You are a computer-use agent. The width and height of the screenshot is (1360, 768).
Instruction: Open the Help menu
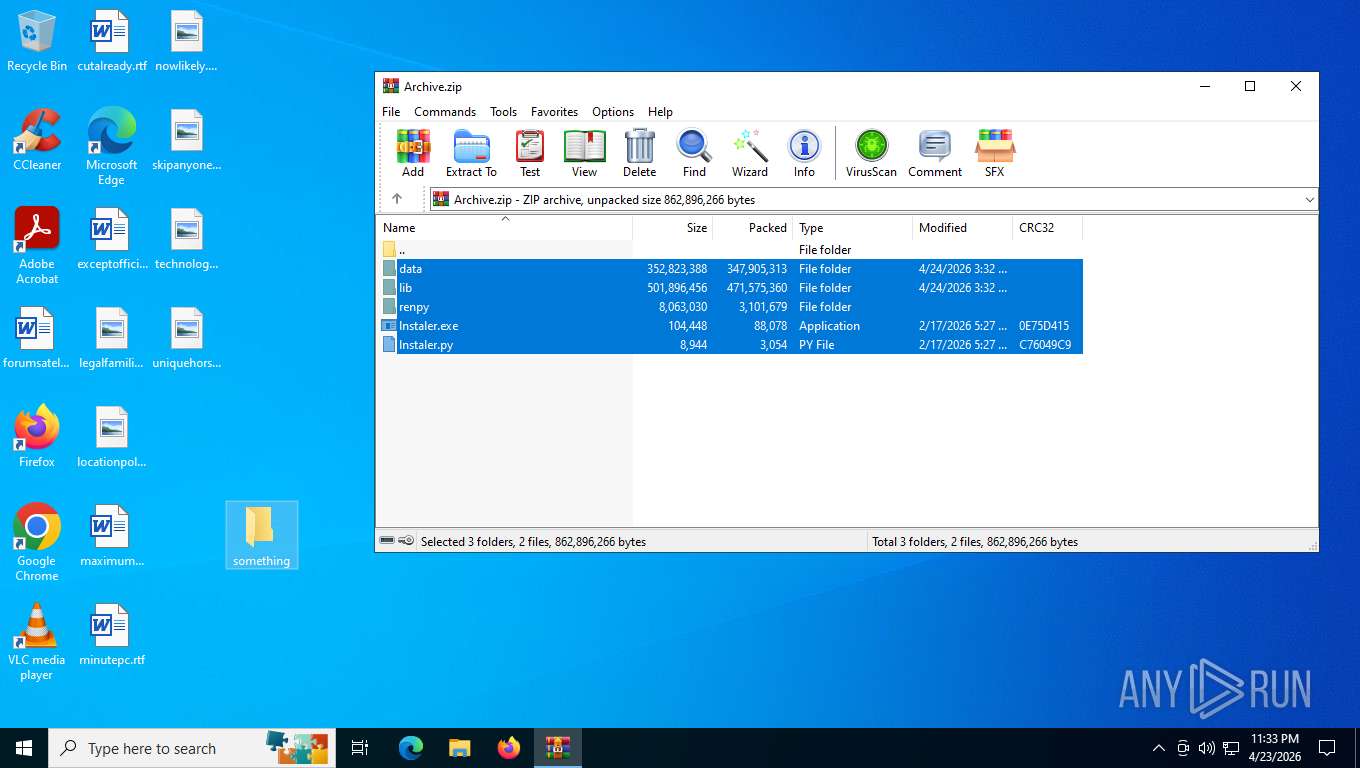(x=660, y=112)
